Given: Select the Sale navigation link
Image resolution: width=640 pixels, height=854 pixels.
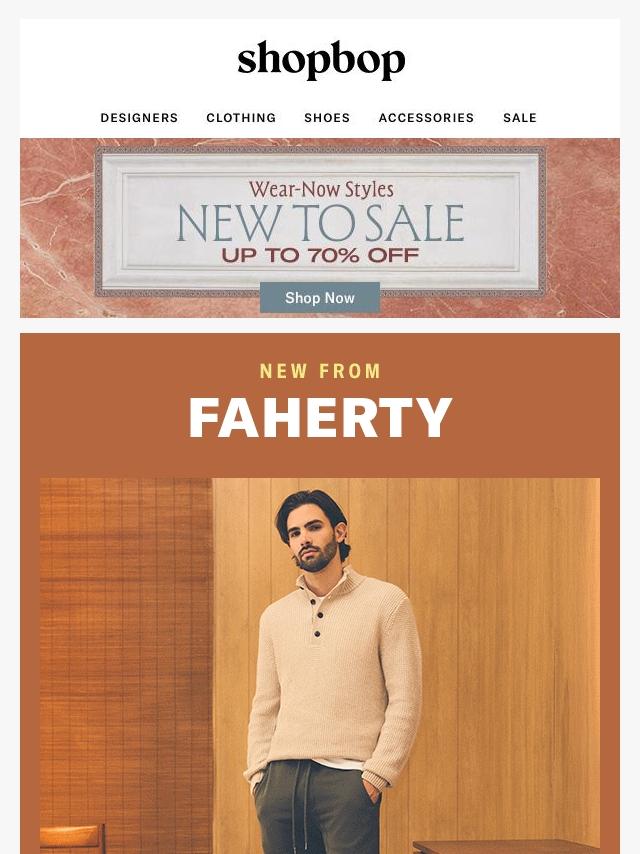Looking at the screenshot, I should click(x=520, y=118).
